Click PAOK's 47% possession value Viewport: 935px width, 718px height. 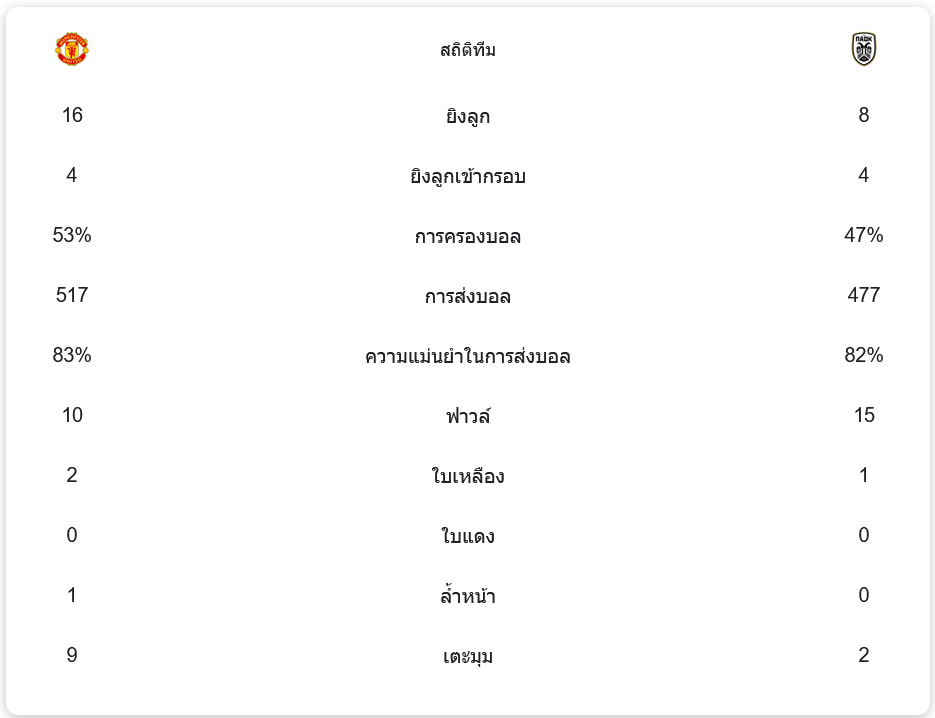[863, 235]
